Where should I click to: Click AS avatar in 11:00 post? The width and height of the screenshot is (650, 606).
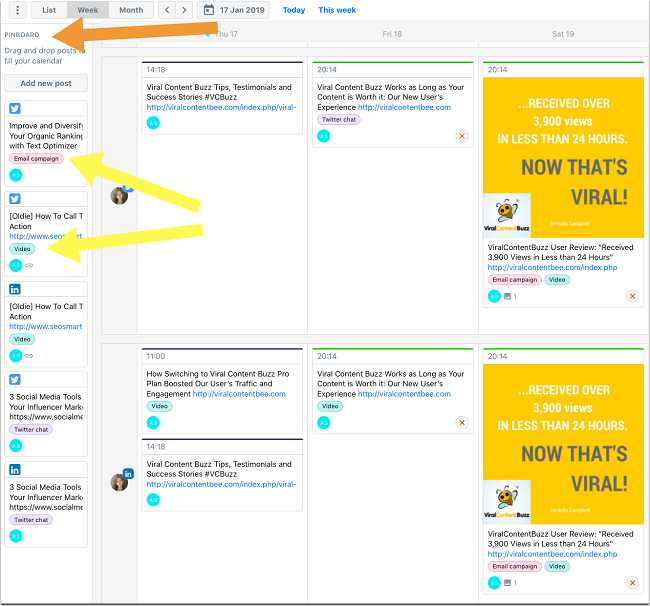pyautogui.click(x=153, y=423)
